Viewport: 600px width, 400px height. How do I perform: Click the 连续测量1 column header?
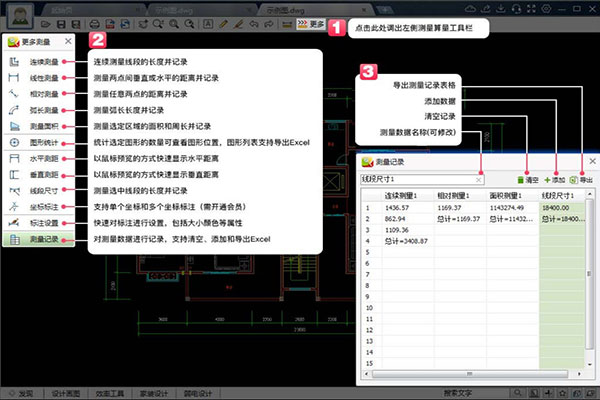[x=408, y=196]
